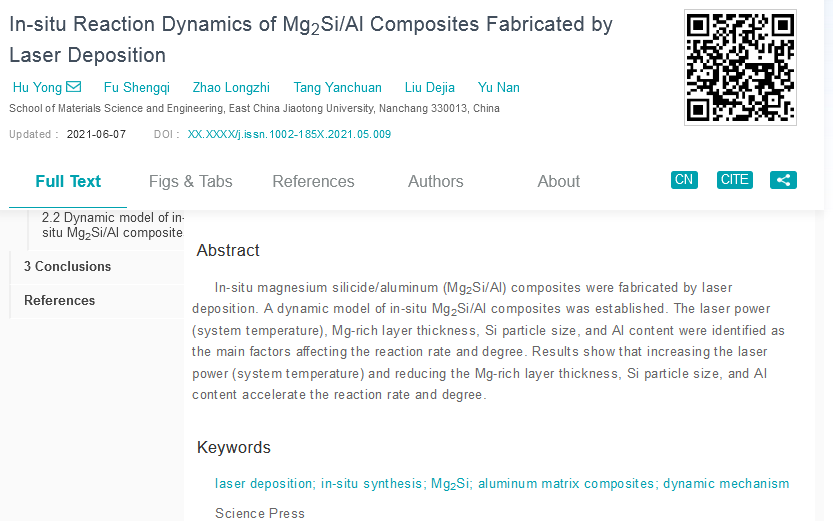Jump to 3 Conclusions in outline

[67, 267]
